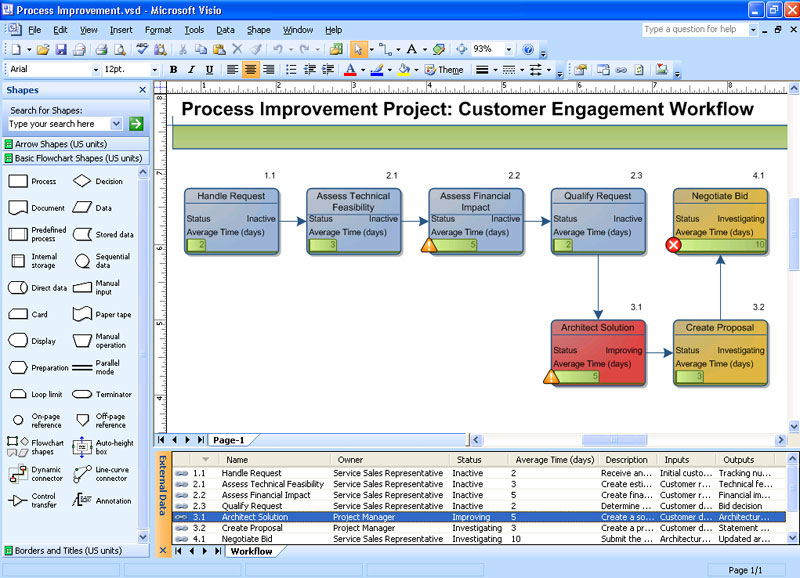Choose the Decision flowchart shape
This screenshot has height=578, width=800.
[x=82, y=182]
